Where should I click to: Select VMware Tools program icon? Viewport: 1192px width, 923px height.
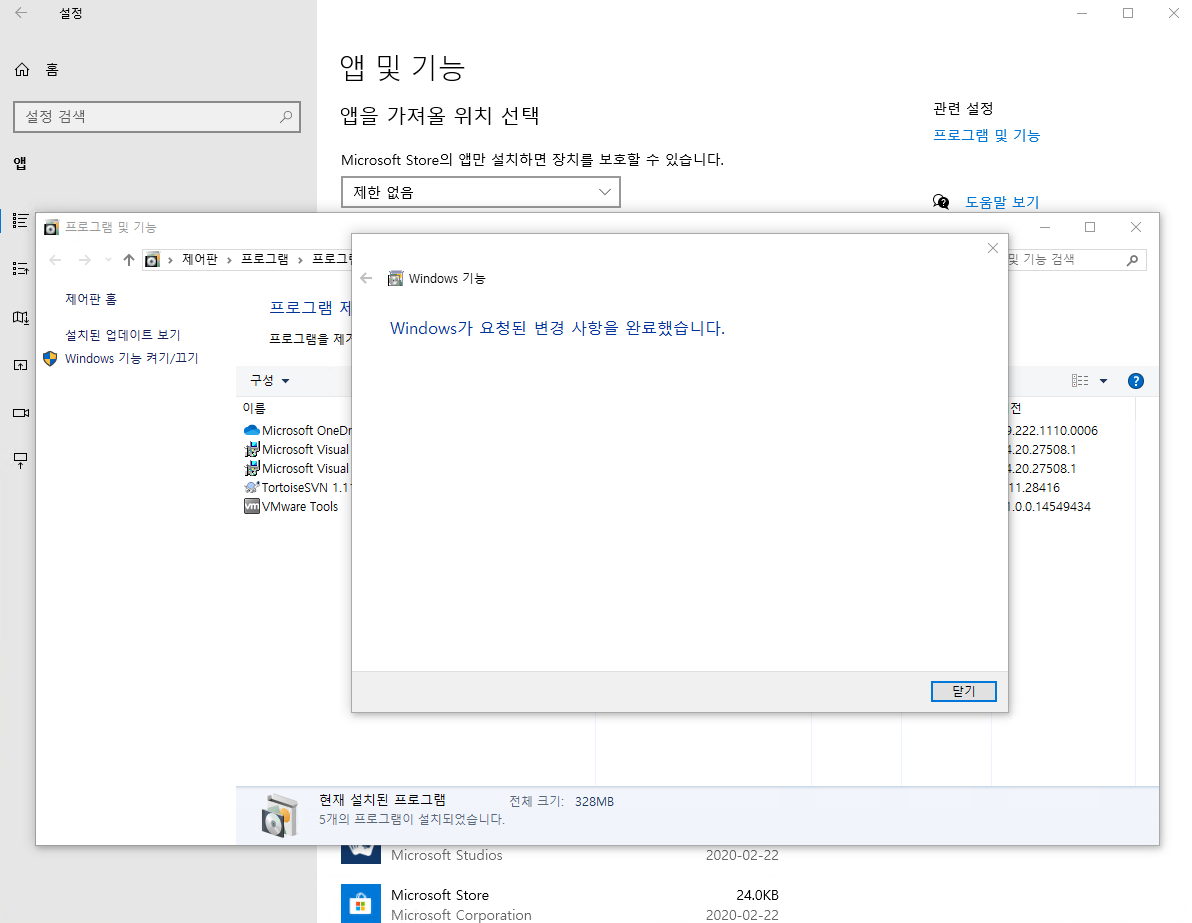pyautogui.click(x=252, y=506)
